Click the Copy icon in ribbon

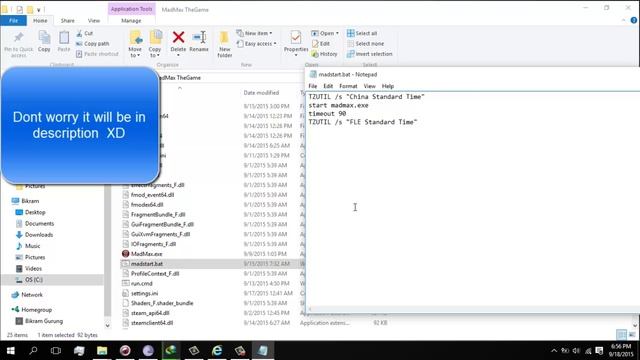(x=44, y=38)
